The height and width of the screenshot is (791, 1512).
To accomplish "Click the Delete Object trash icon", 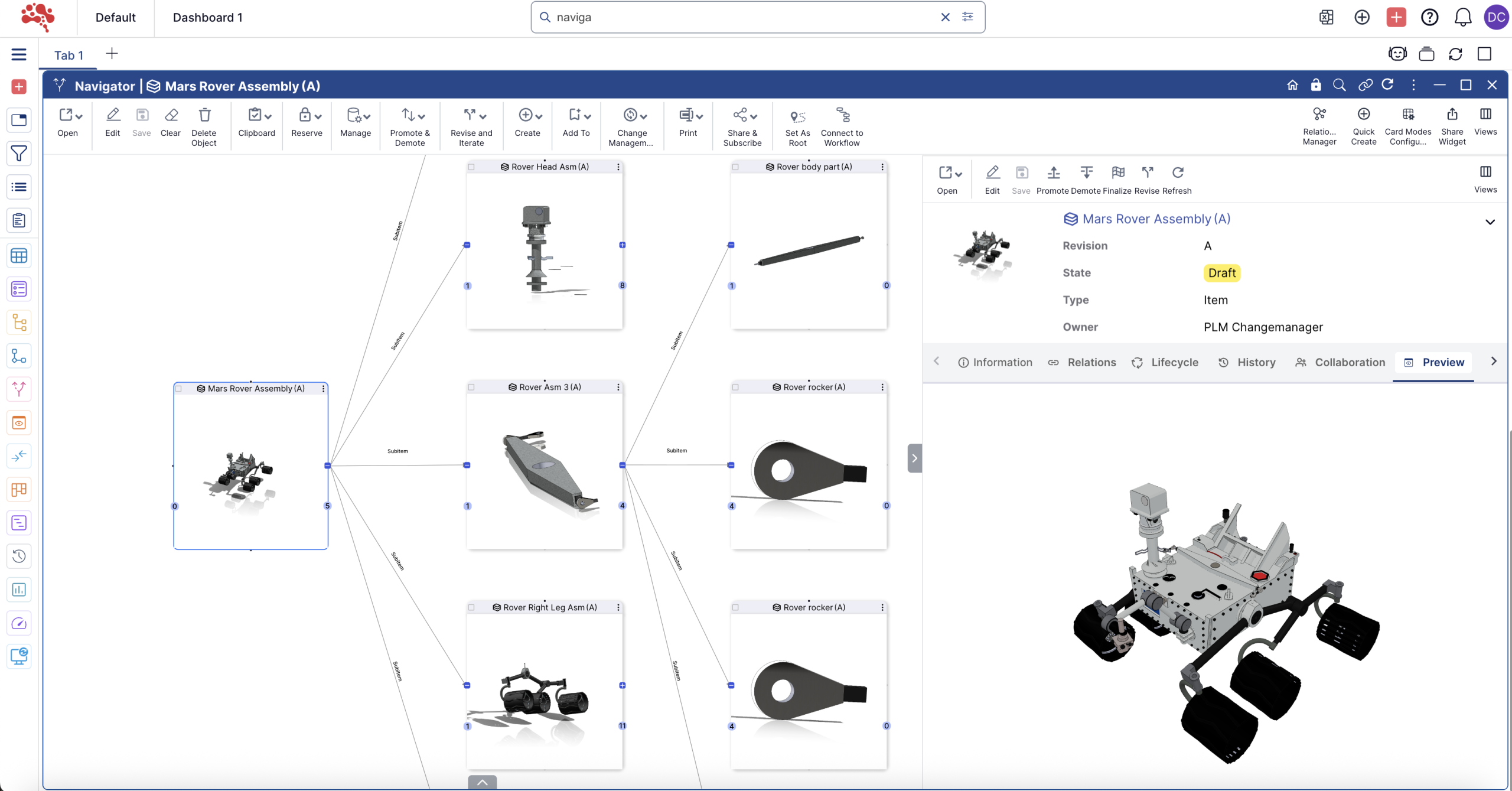I will [x=204, y=115].
